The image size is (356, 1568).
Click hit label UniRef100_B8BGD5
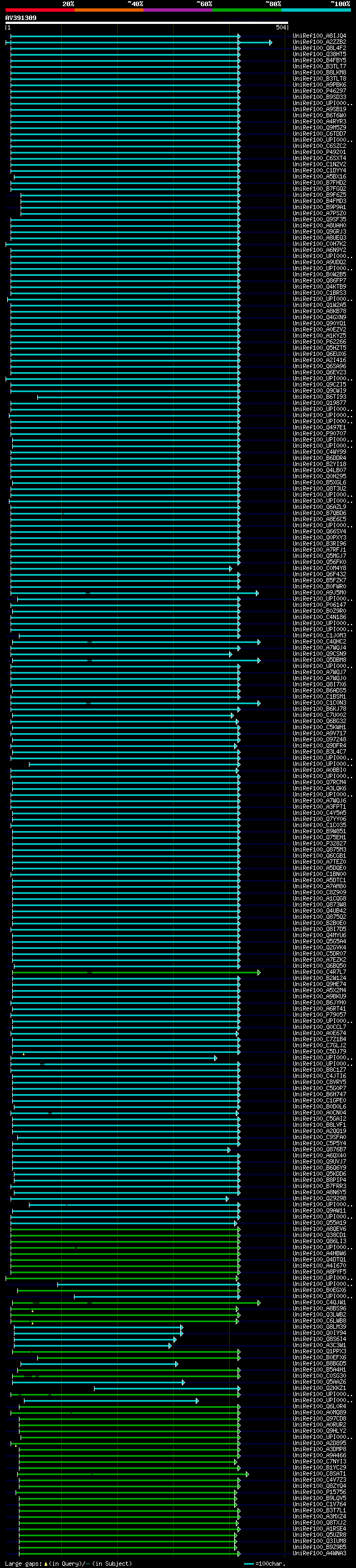pyautogui.click(x=319, y=1363)
